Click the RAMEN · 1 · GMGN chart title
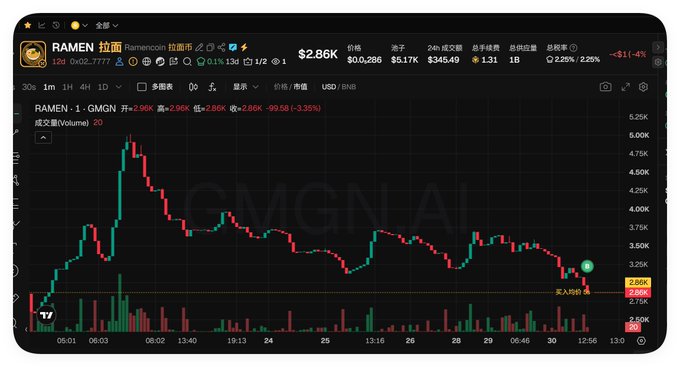The height and width of the screenshot is (367, 680). click(x=75, y=108)
